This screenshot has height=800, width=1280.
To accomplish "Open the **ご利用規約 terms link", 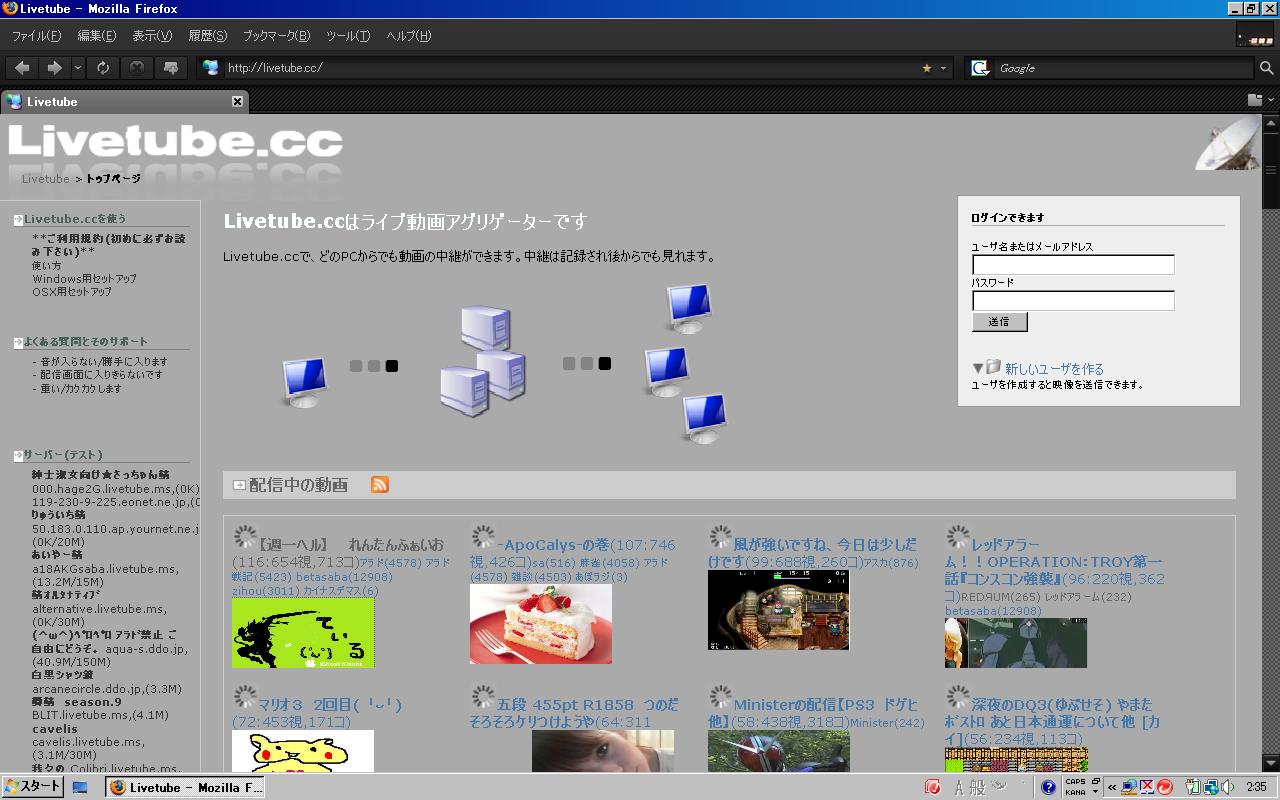I will 108,245.
